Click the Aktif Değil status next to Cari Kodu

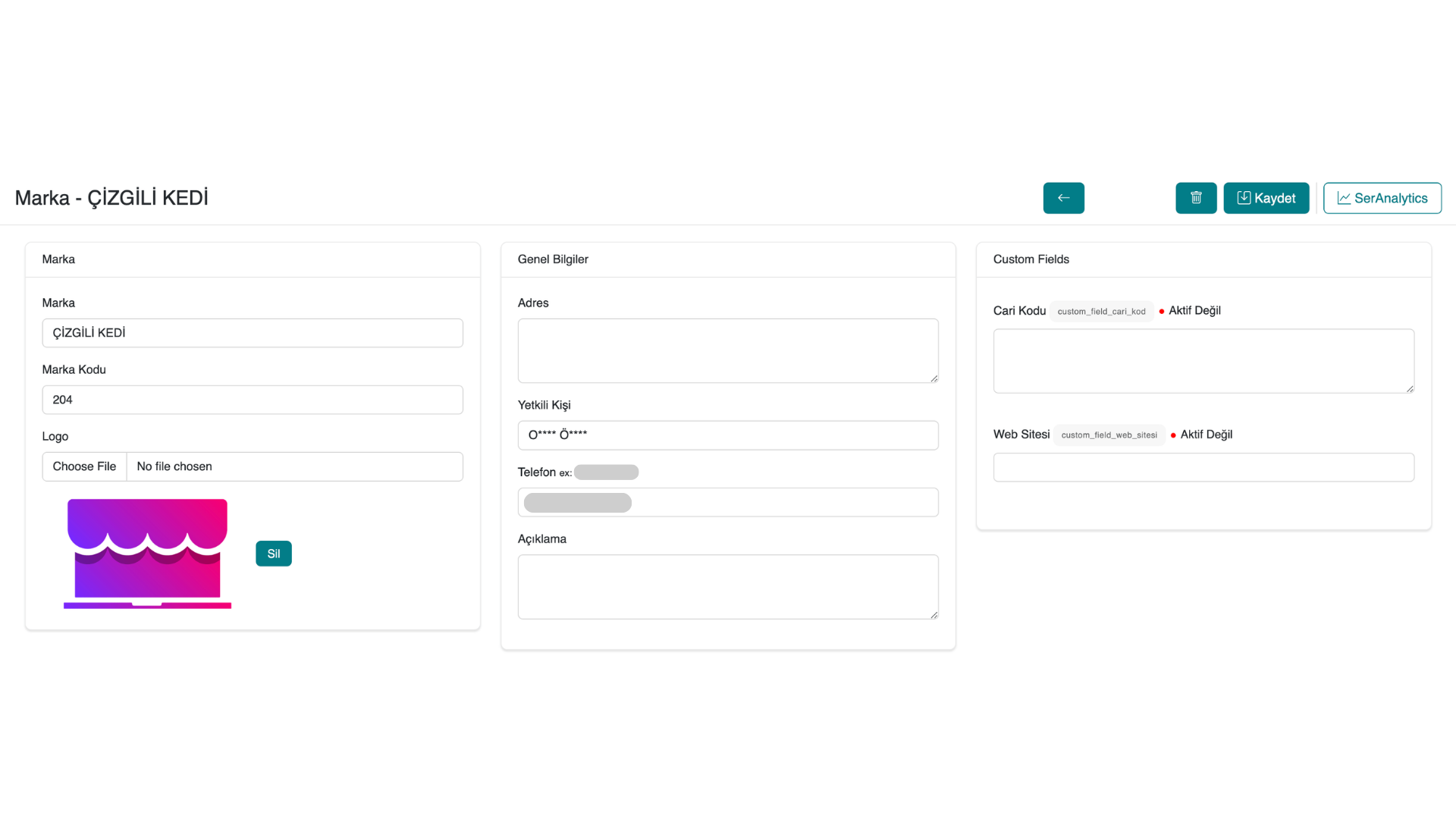[x=1194, y=310]
